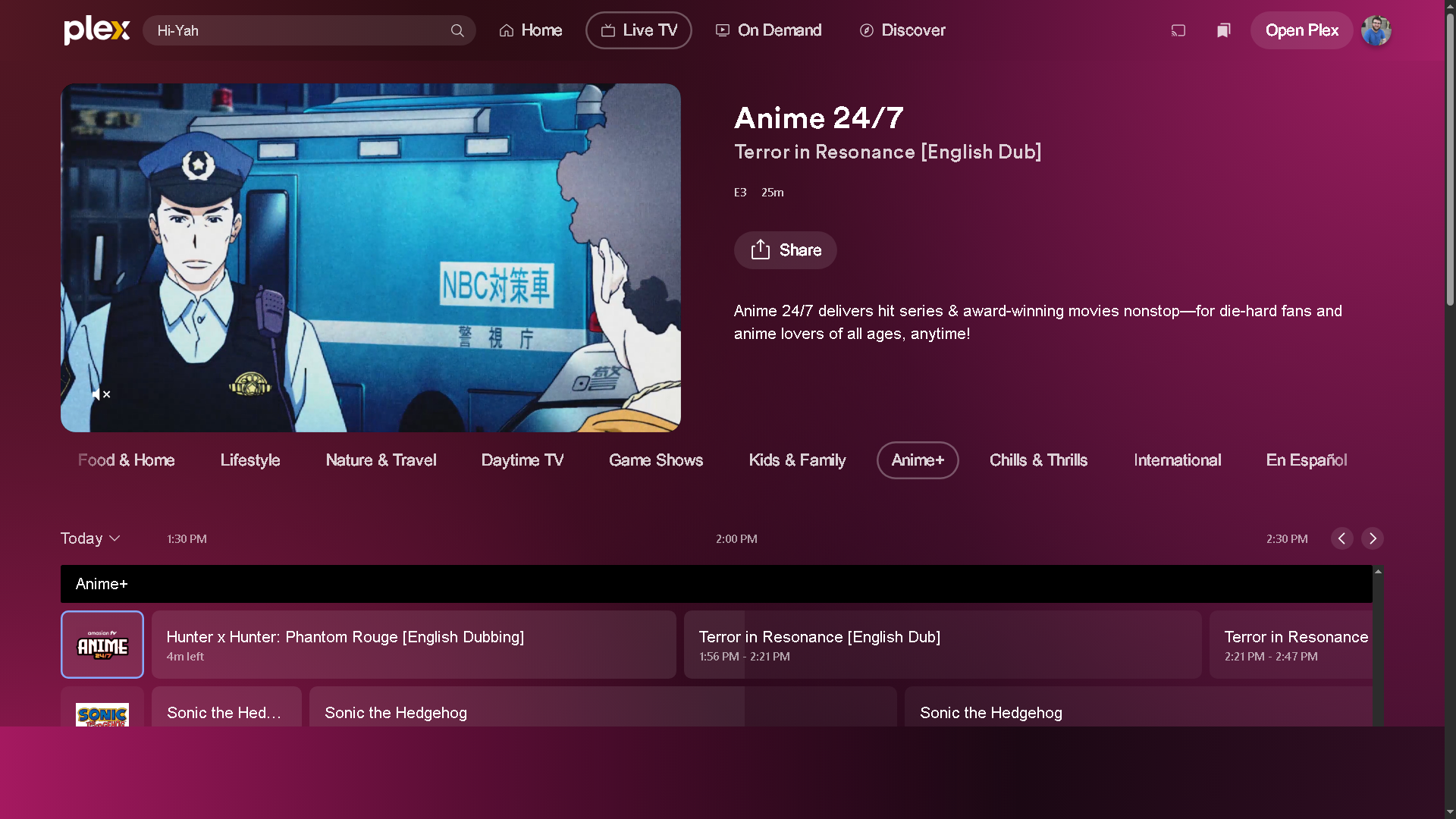This screenshot has width=1456, height=819.
Task: Select the Game Shows category
Action: 656,460
